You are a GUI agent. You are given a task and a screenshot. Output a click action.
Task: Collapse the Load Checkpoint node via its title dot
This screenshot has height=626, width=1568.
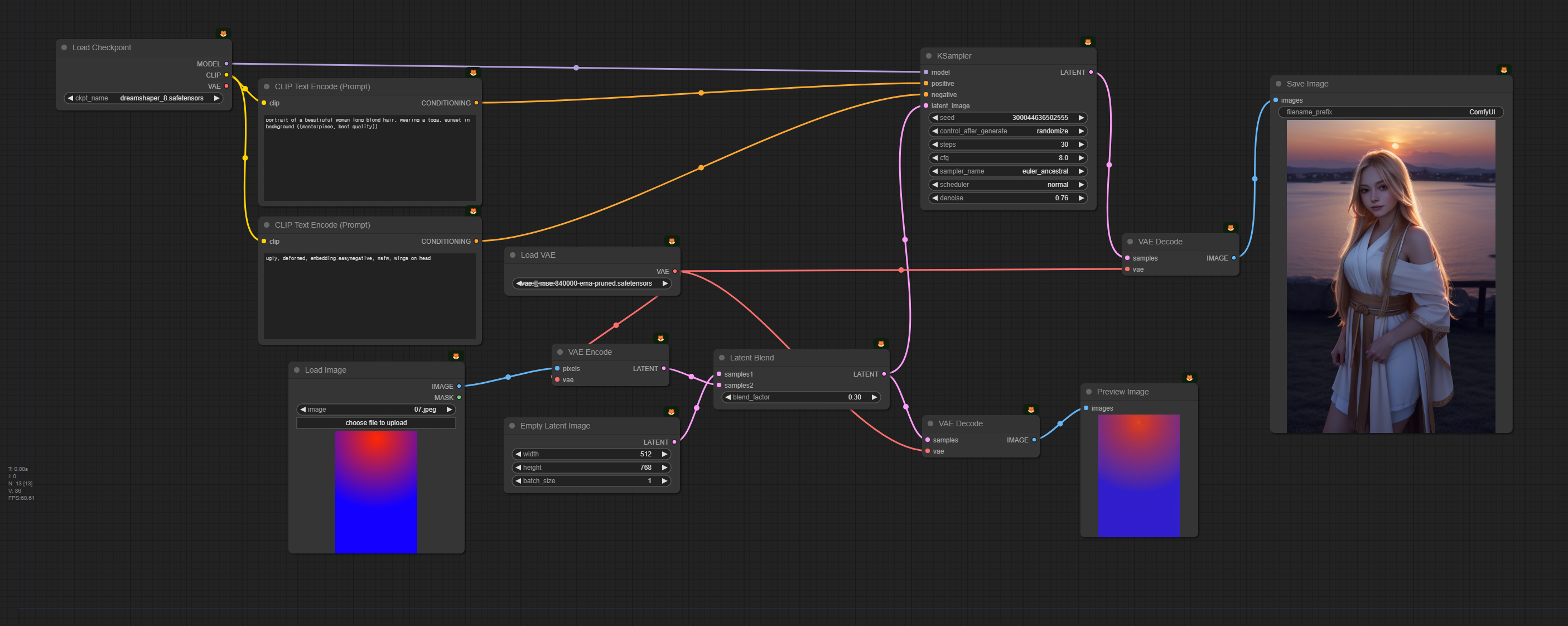[65, 47]
